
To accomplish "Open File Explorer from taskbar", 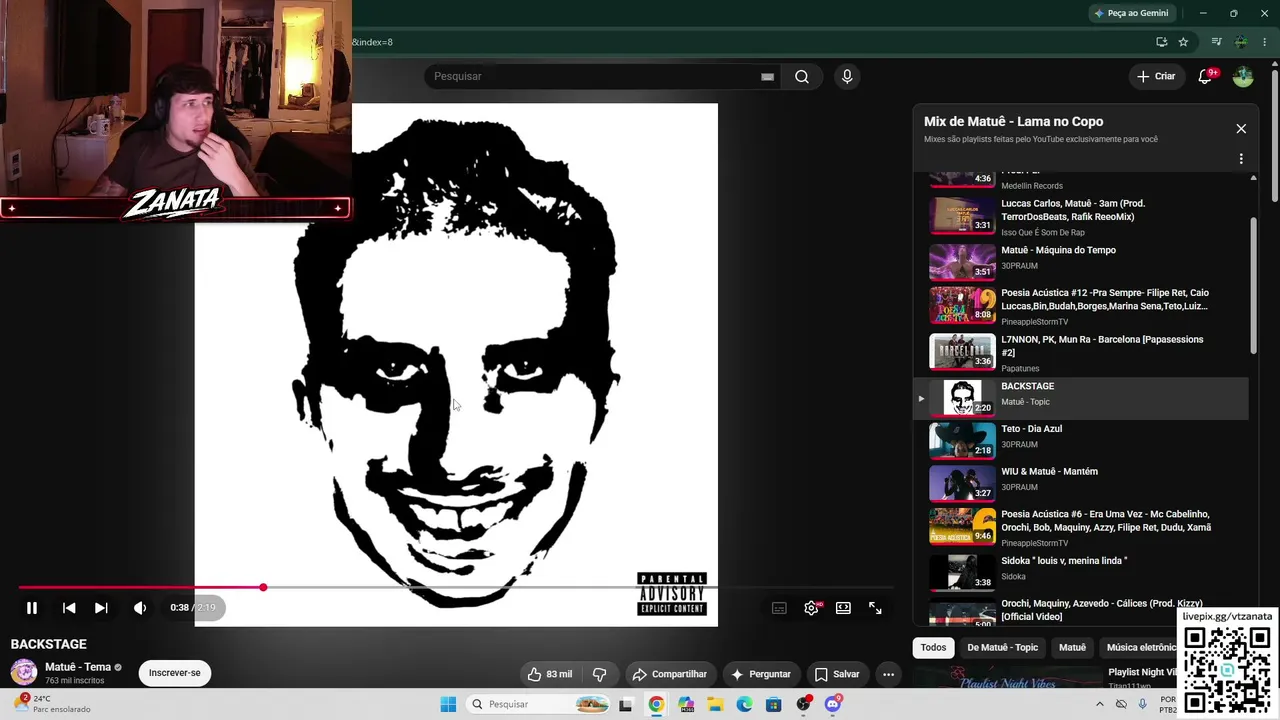I will pos(715,704).
